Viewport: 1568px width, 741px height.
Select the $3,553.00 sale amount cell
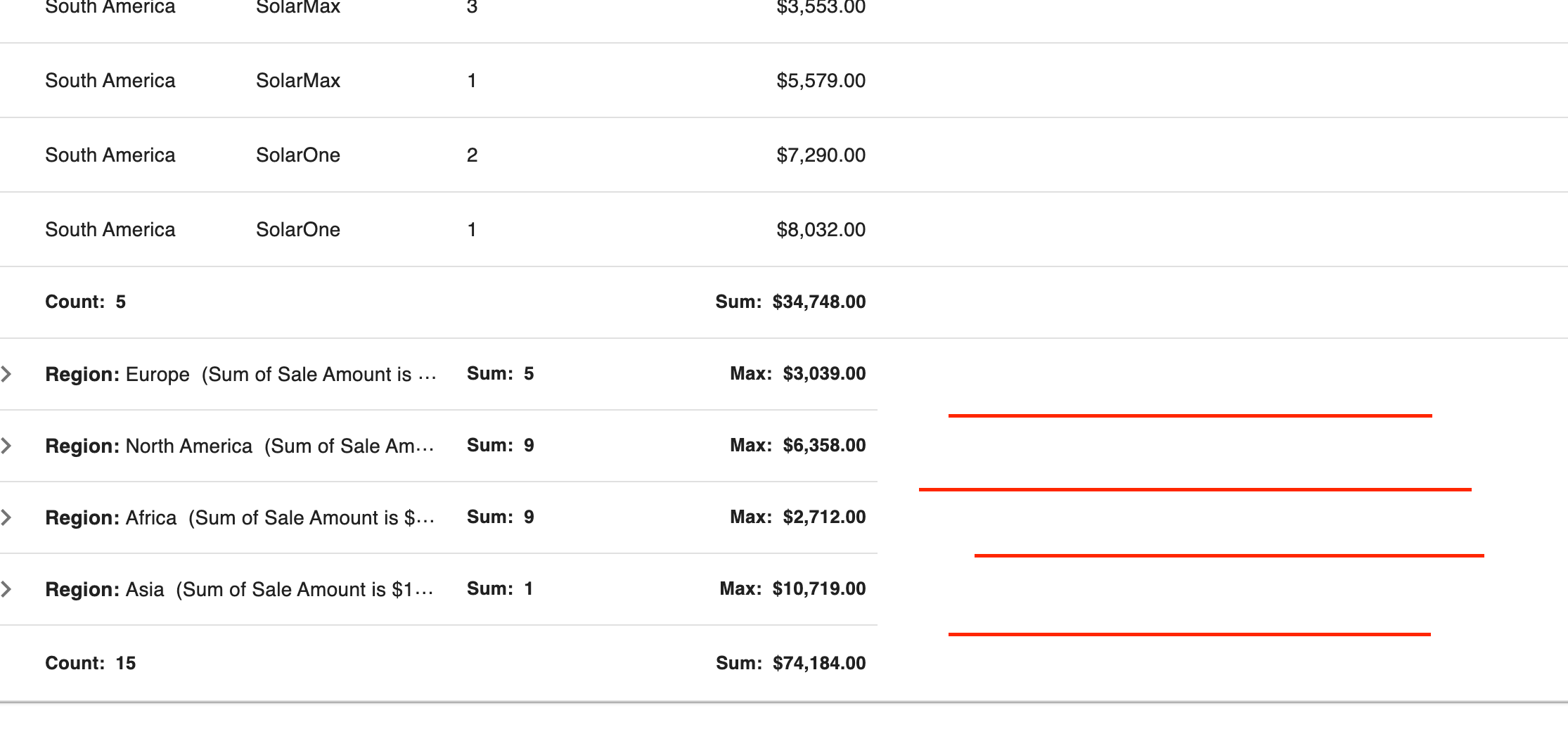click(821, 7)
